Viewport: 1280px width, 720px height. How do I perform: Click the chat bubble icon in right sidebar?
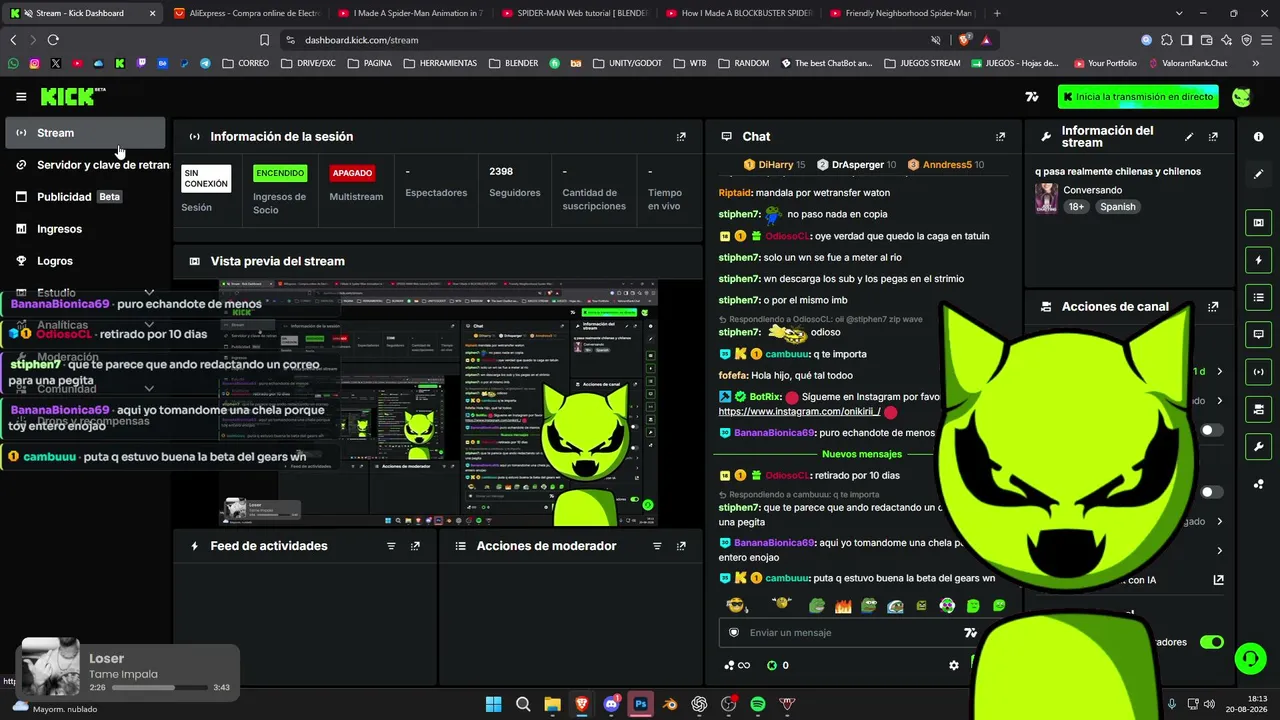pyautogui.click(x=1258, y=334)
